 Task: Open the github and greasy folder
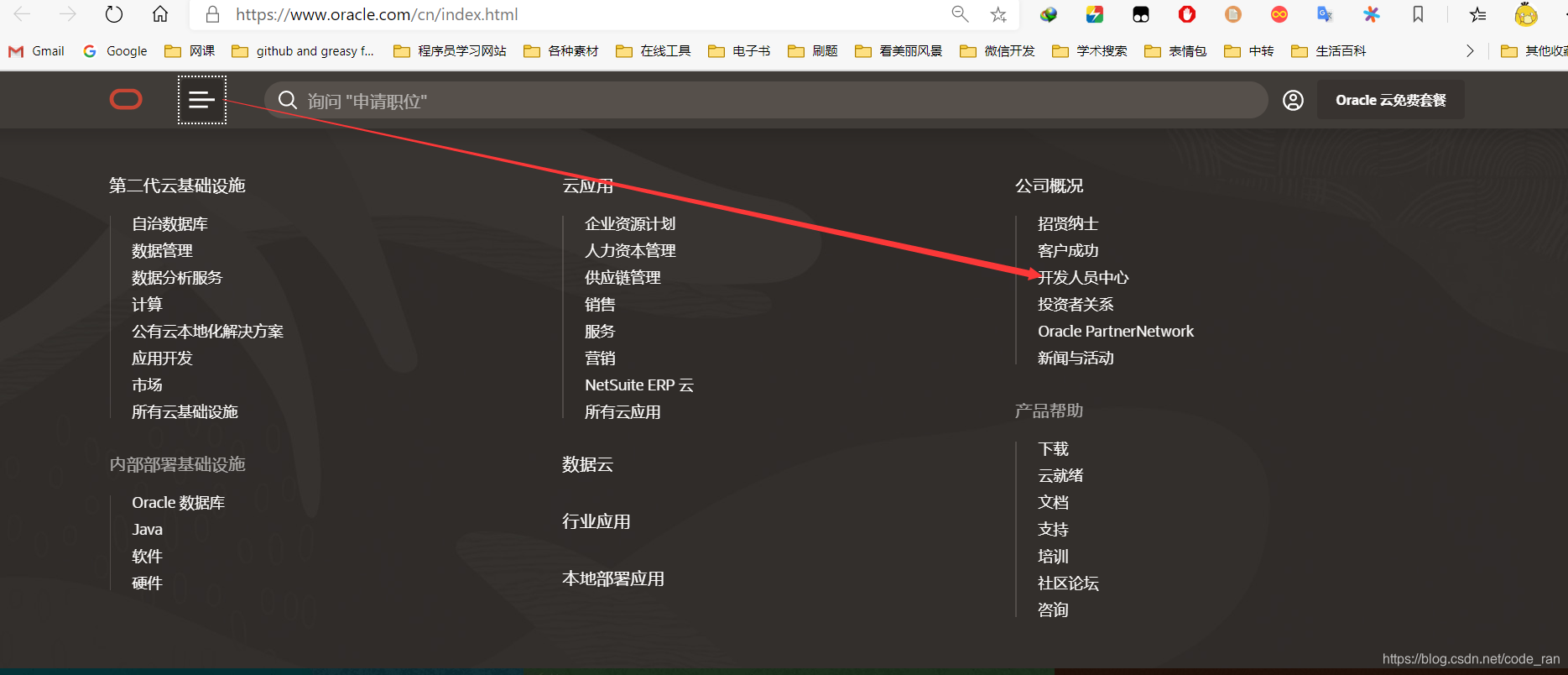pyautogui.click(x=303, y=51)
